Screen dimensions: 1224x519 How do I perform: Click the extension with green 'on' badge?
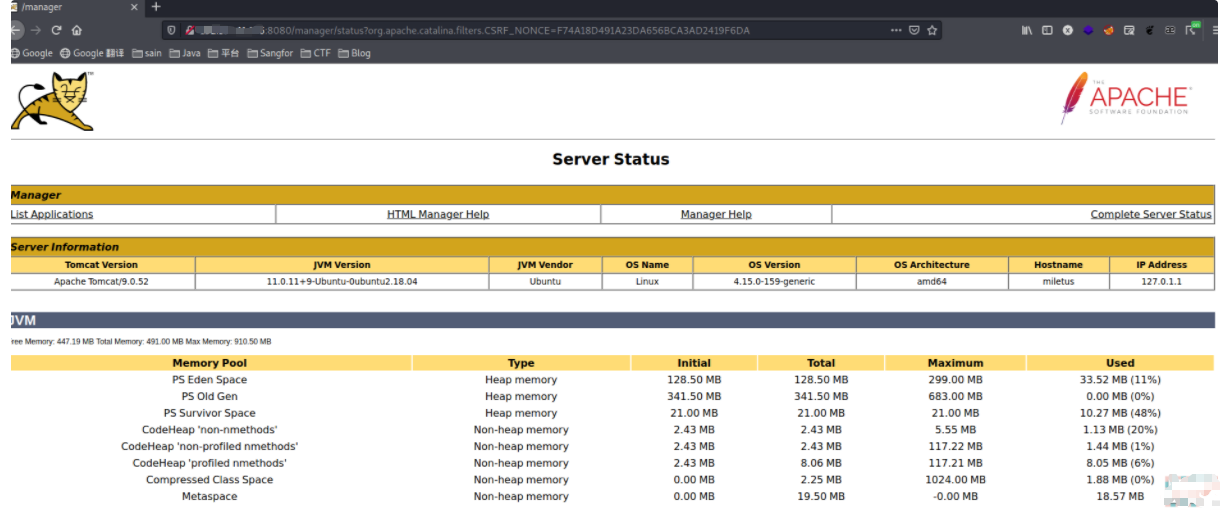(x=1191, y=29)
